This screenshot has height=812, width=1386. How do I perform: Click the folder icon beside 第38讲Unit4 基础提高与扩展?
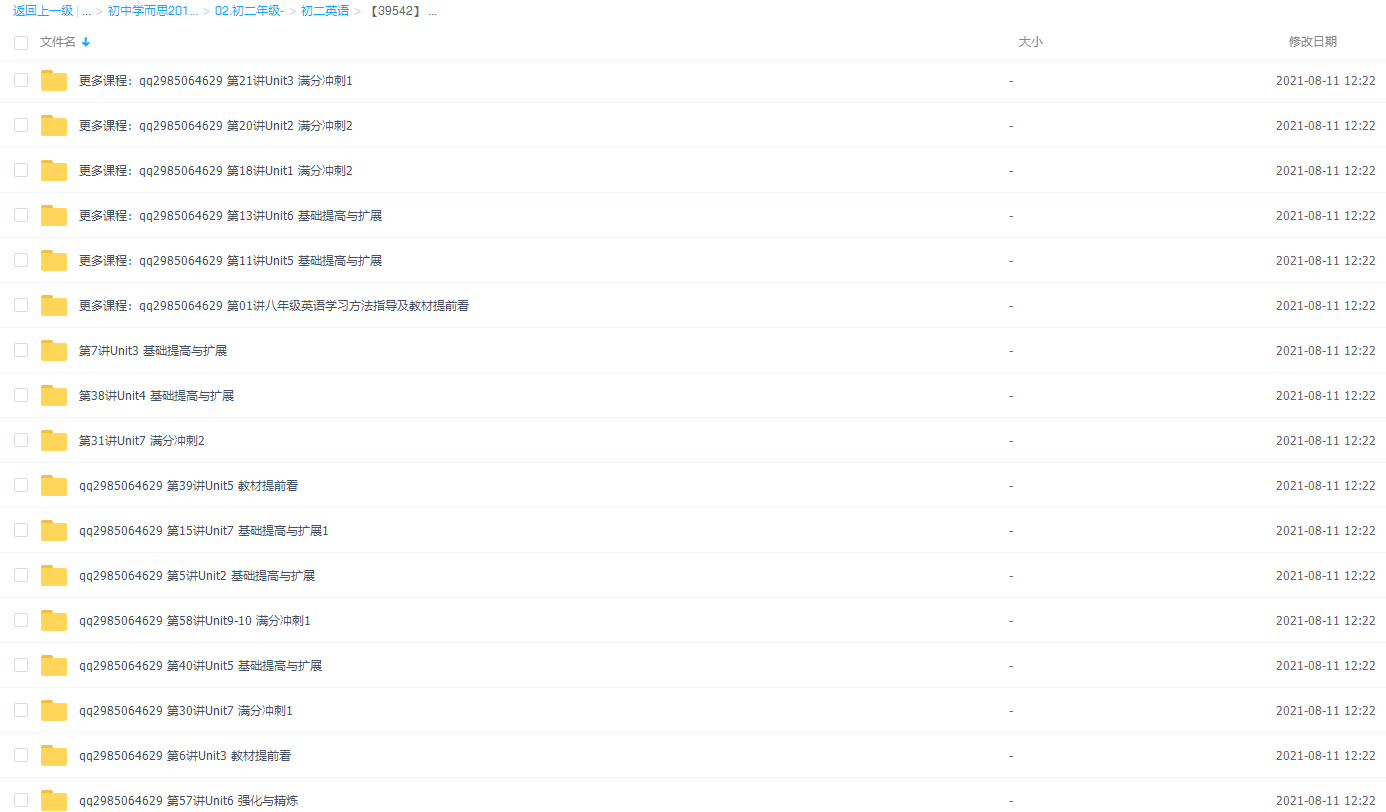click(53, 395)
